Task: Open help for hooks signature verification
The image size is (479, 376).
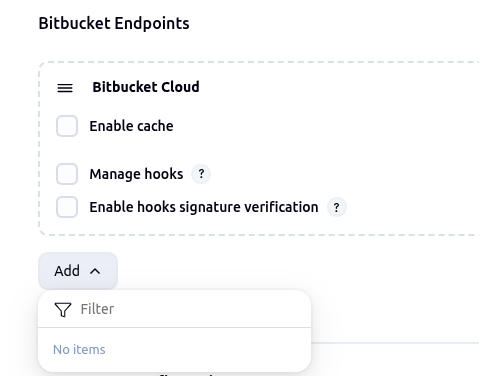Action: (337, 207)
